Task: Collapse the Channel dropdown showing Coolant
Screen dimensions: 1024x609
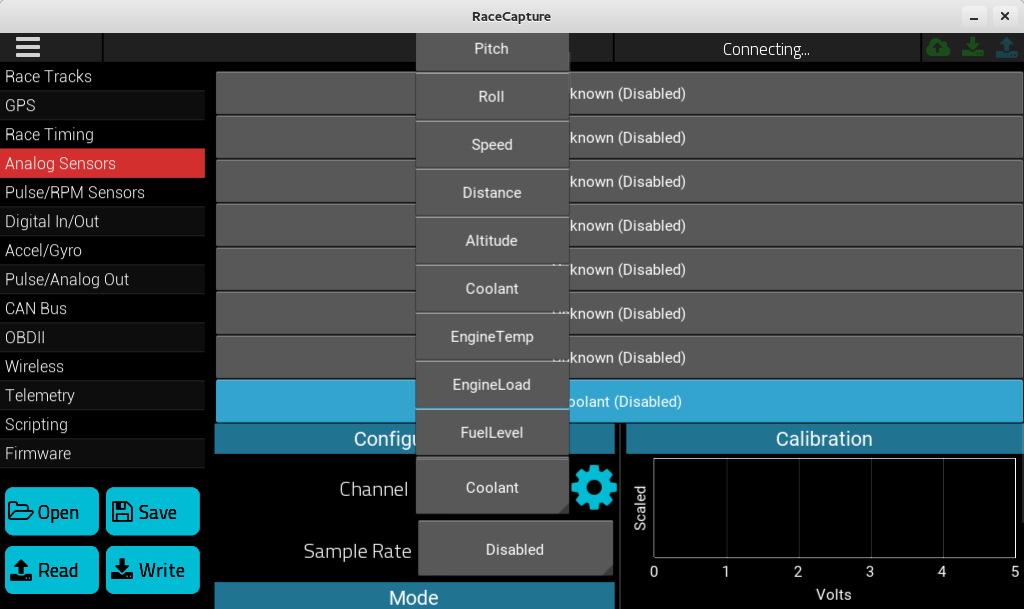Action: tap(492, 487)
